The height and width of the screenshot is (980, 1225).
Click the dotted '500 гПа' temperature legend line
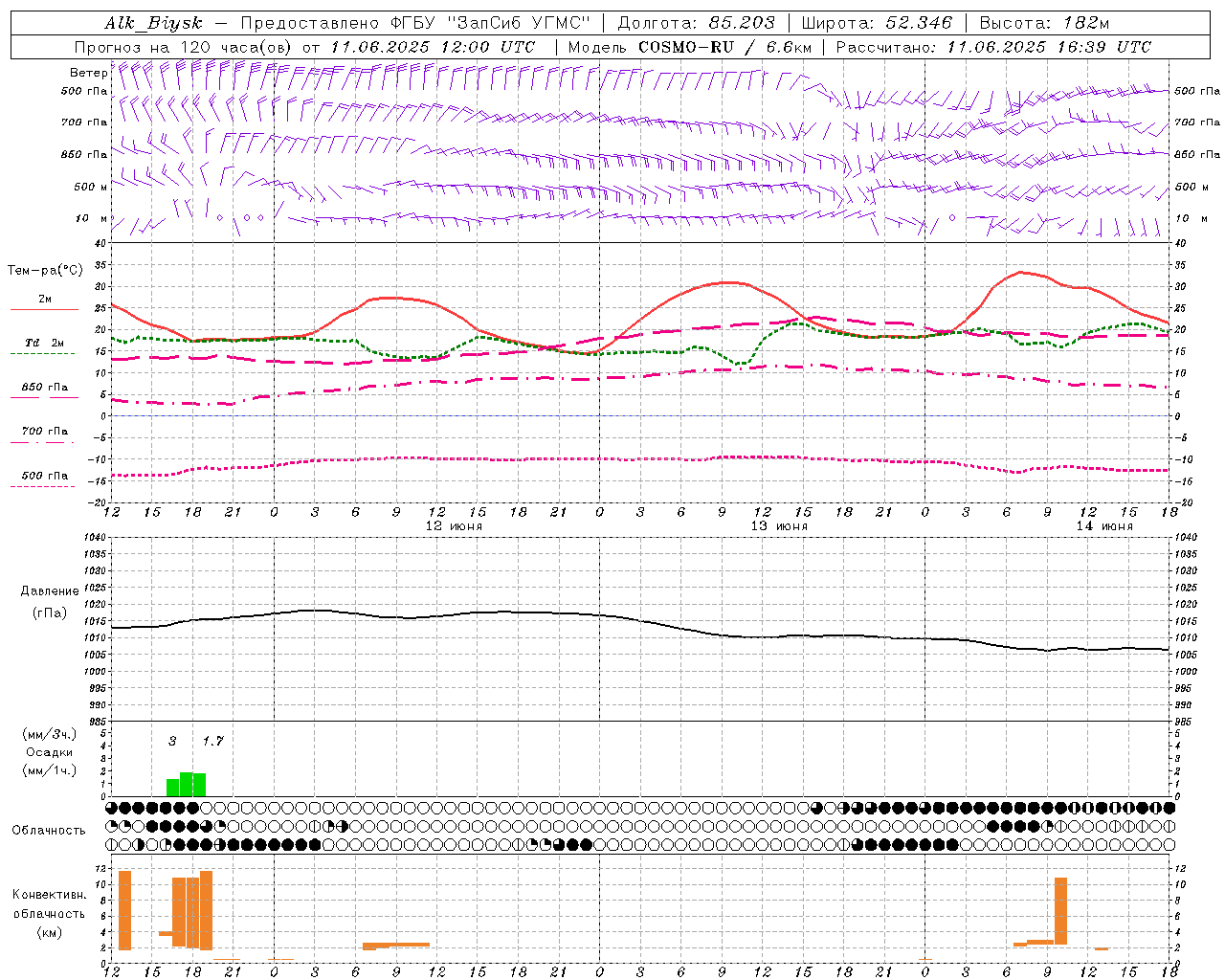pos(43,487)
